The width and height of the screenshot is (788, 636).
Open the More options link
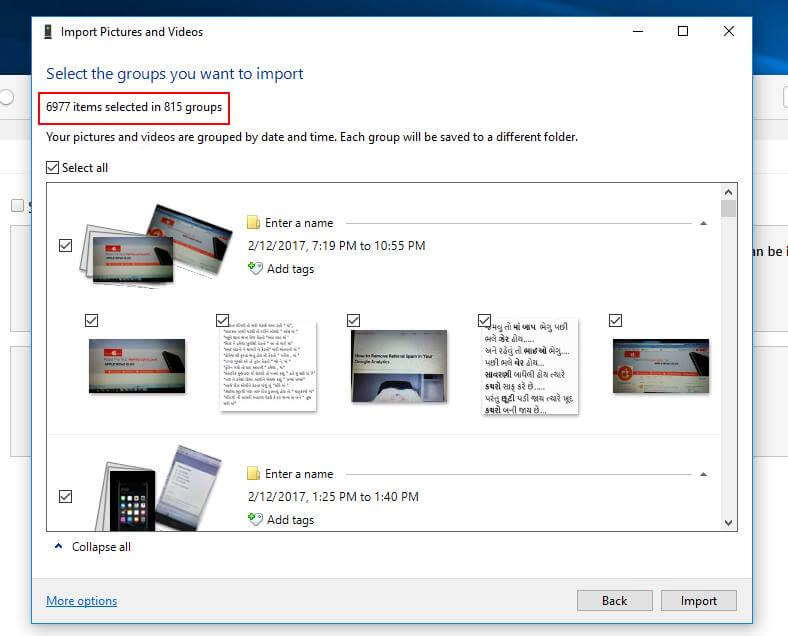[81, 600]
